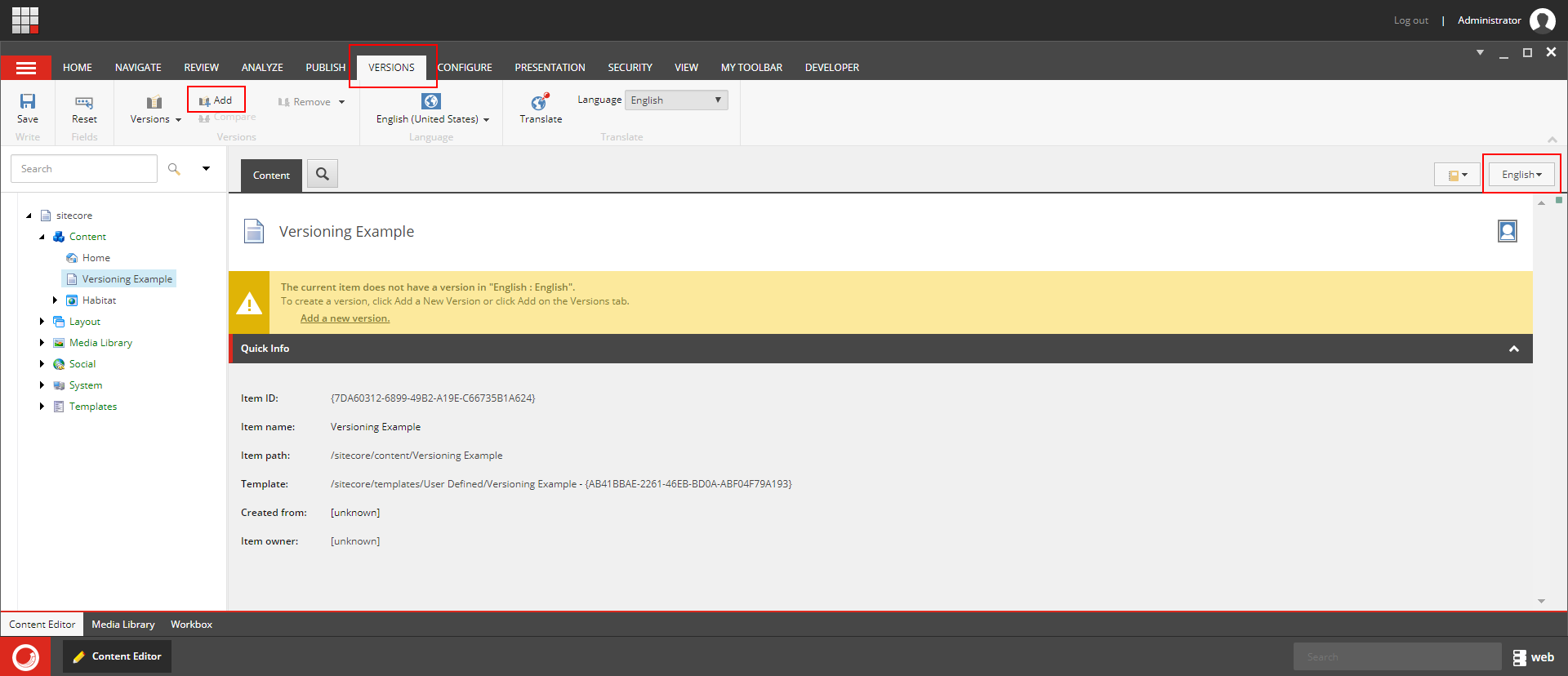Click the English (United States) globe icon

(431, 101)
